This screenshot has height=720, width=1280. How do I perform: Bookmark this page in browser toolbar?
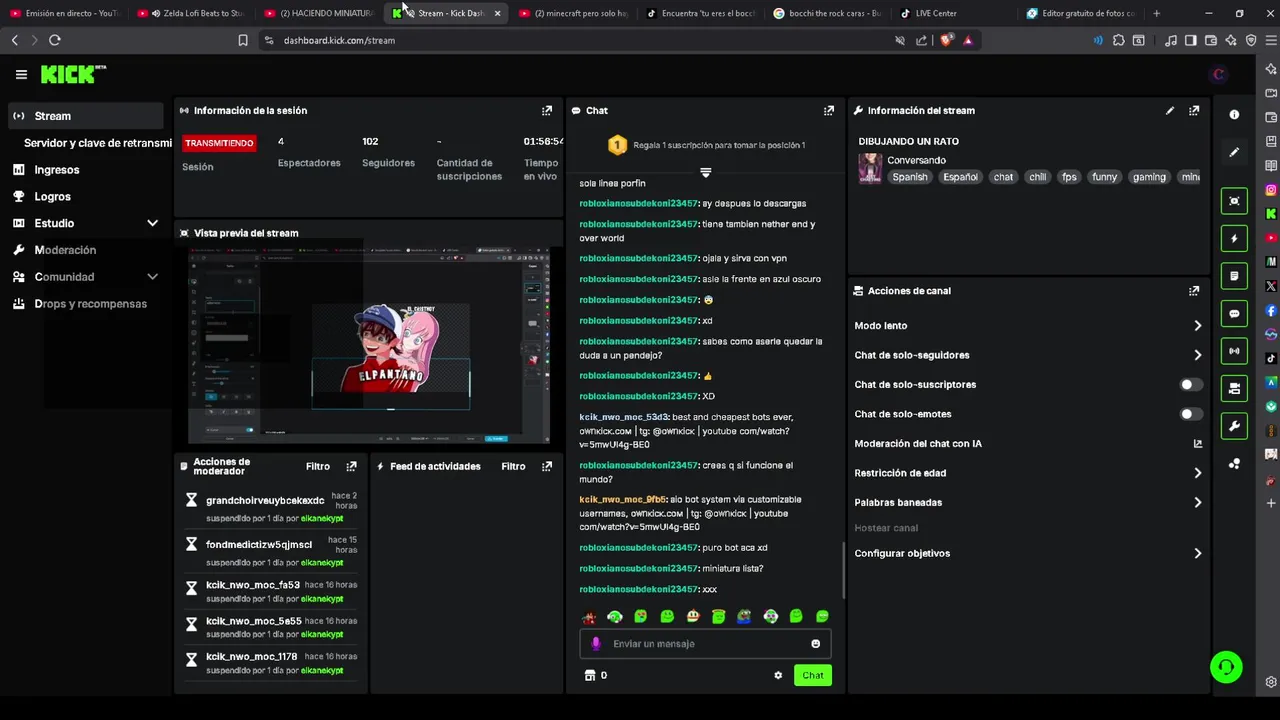(x=243, y=40)
